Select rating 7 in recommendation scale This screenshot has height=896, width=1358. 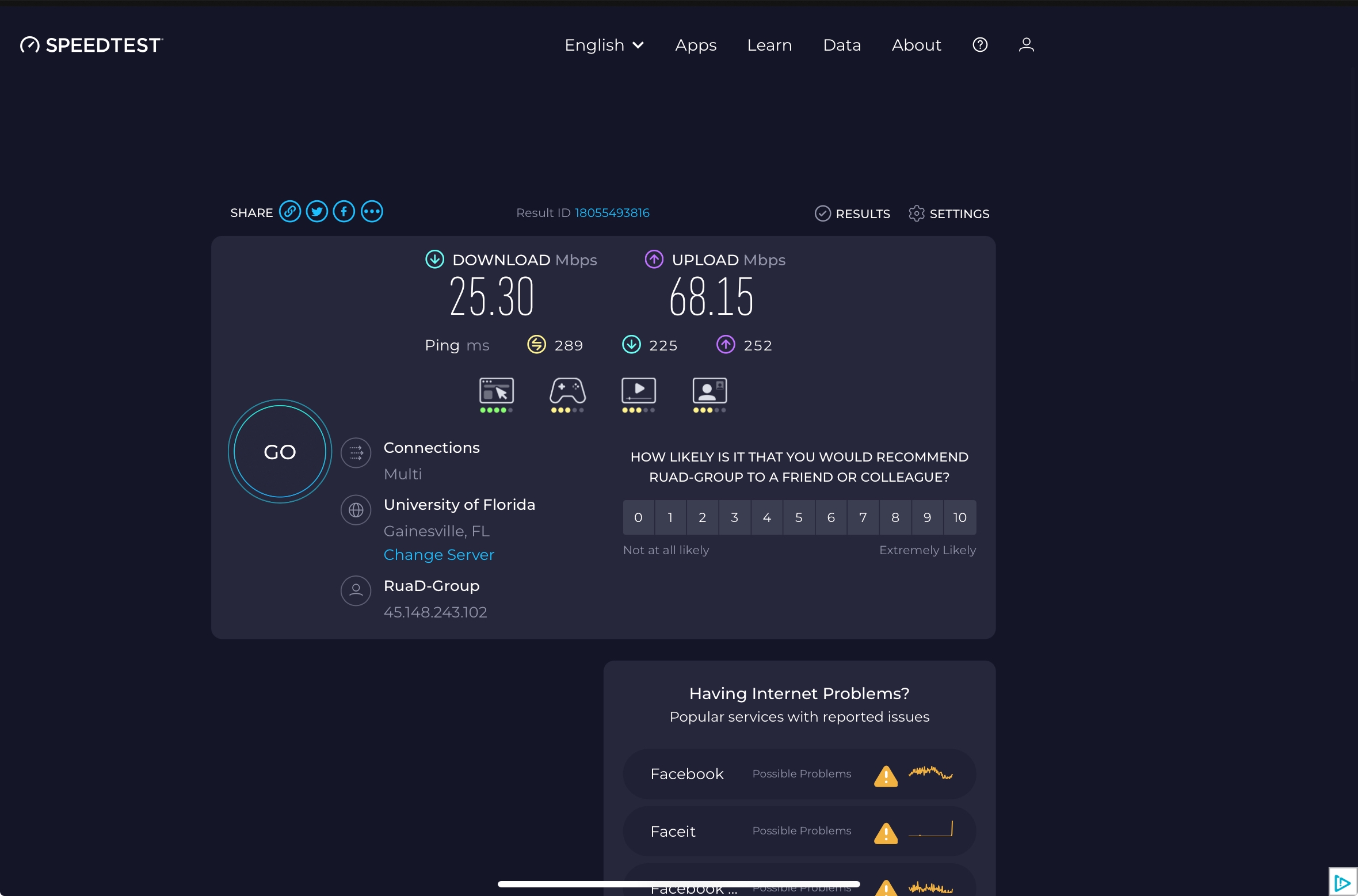pos(863,517)
